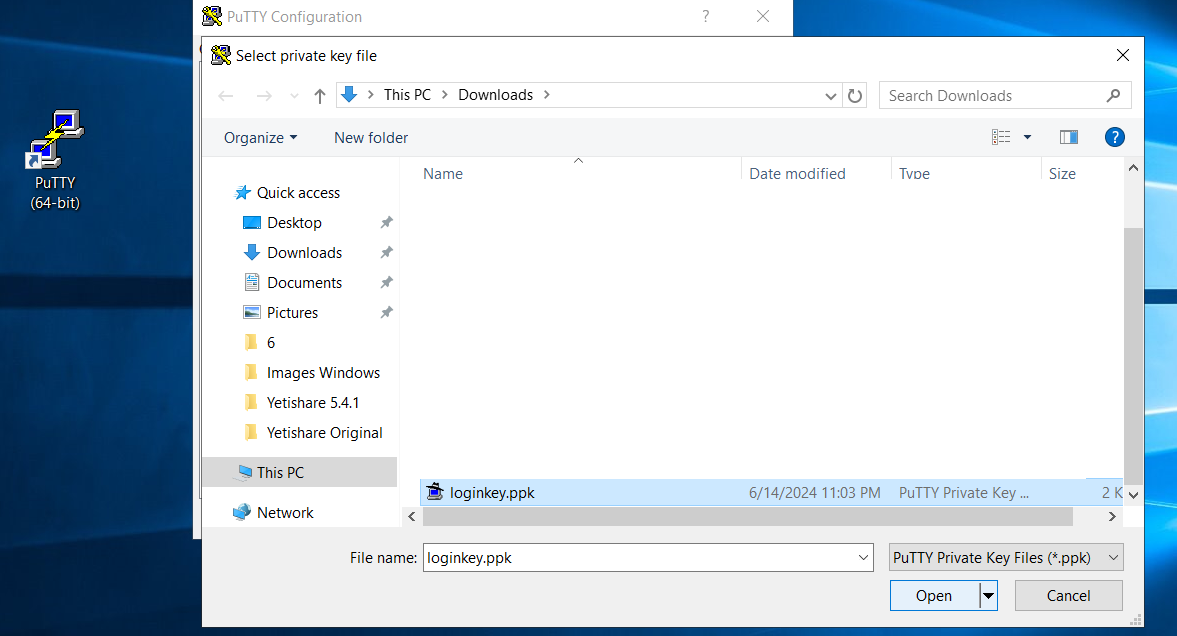Click the Desktop folder icon in Quick access

pyautogui.click(x=252, y=223)
